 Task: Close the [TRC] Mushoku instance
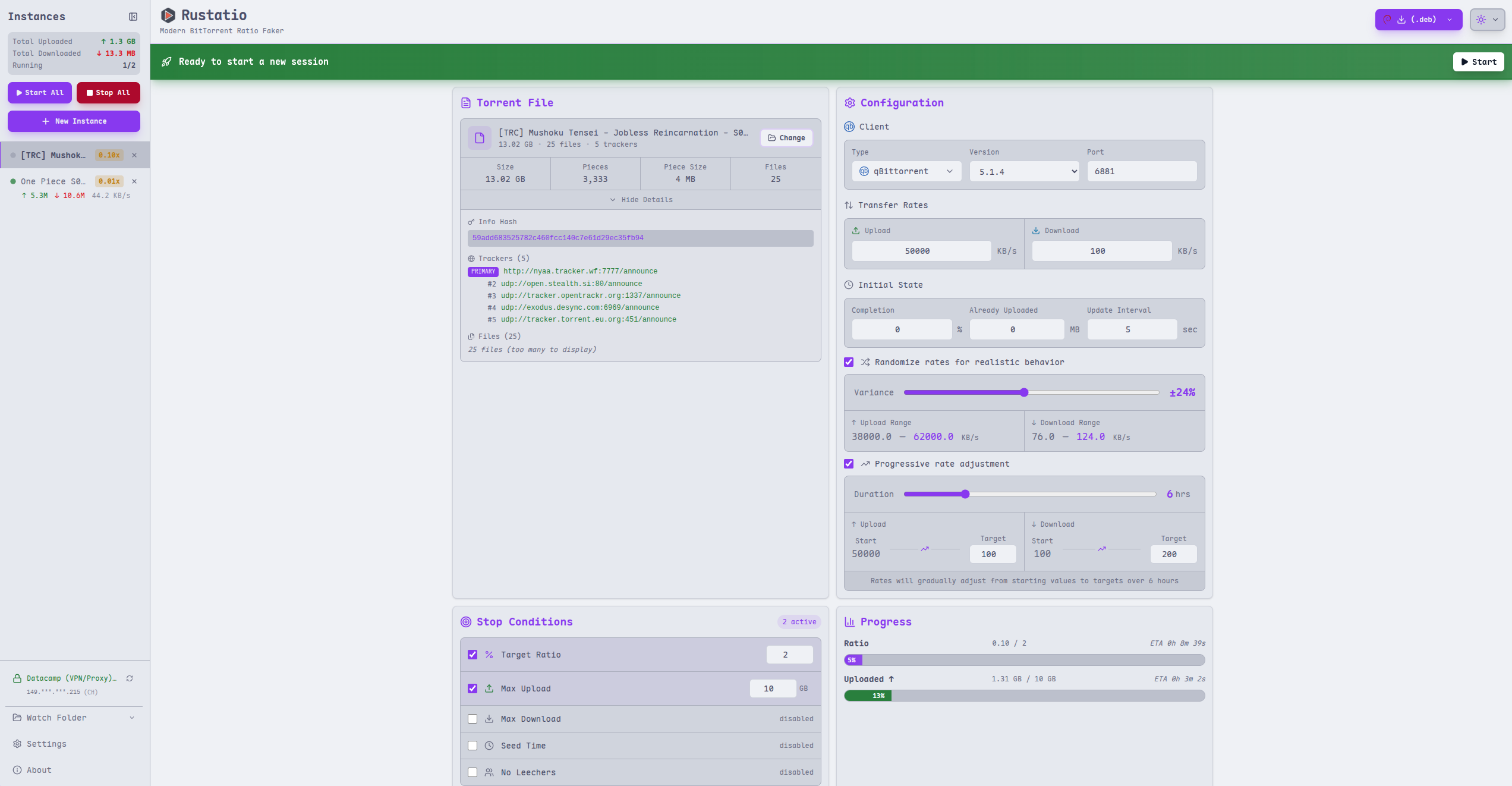coord(134,155)
